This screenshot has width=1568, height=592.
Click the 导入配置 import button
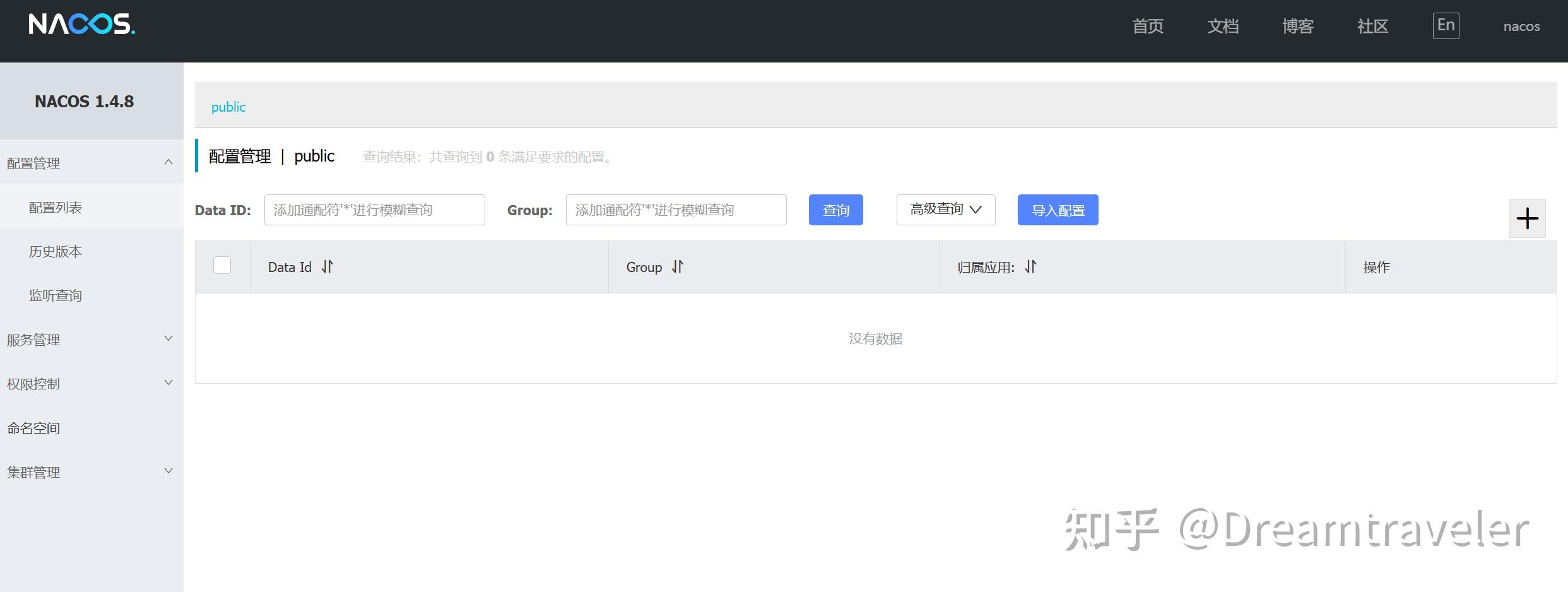point(1058,210)
